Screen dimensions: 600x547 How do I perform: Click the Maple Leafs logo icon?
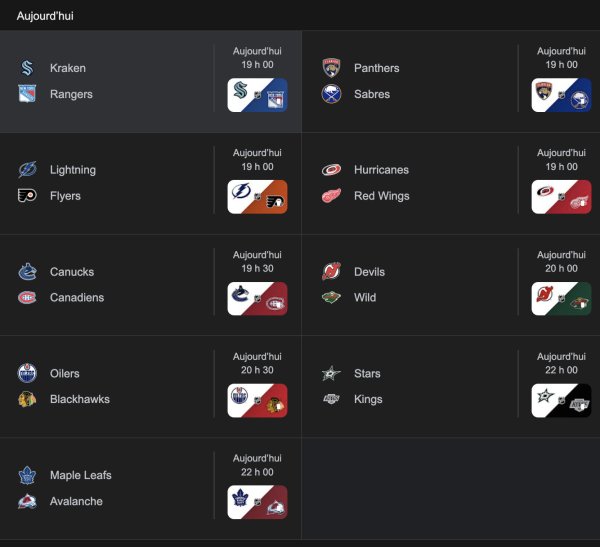(27, 476)
